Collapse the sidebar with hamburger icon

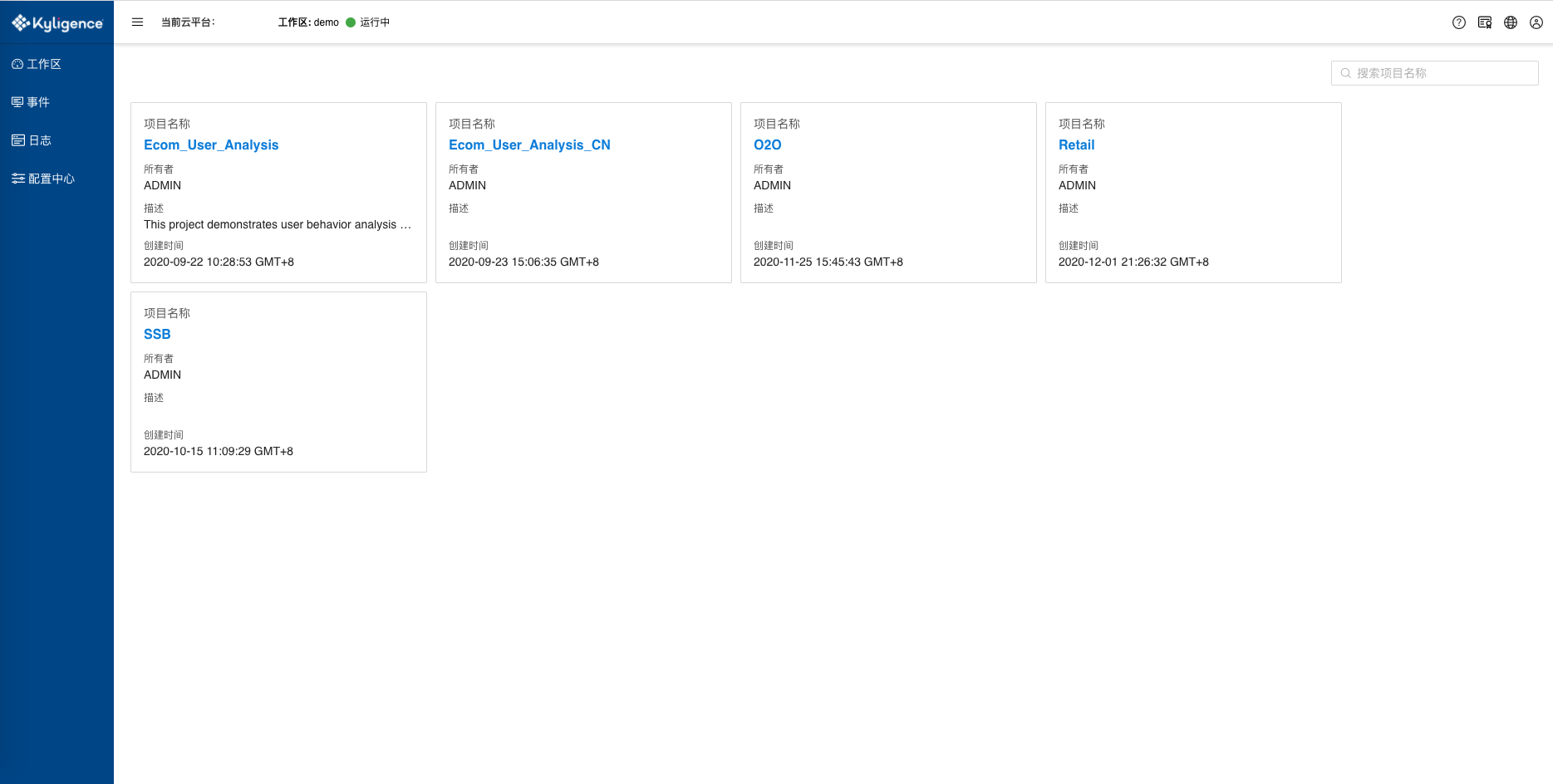click(138, 22)
